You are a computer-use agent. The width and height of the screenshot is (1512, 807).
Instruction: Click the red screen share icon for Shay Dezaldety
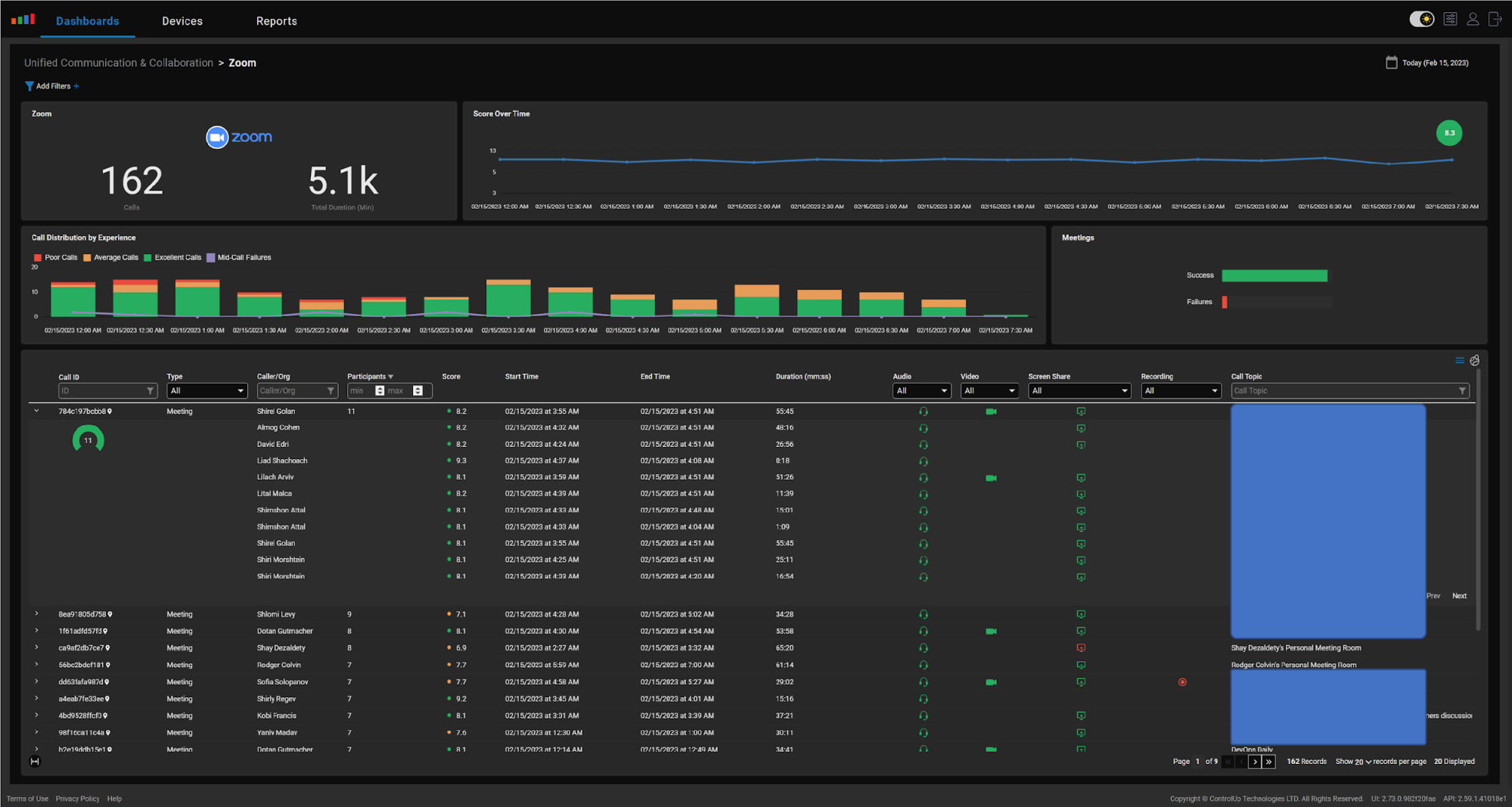(x=1081, y=648)
